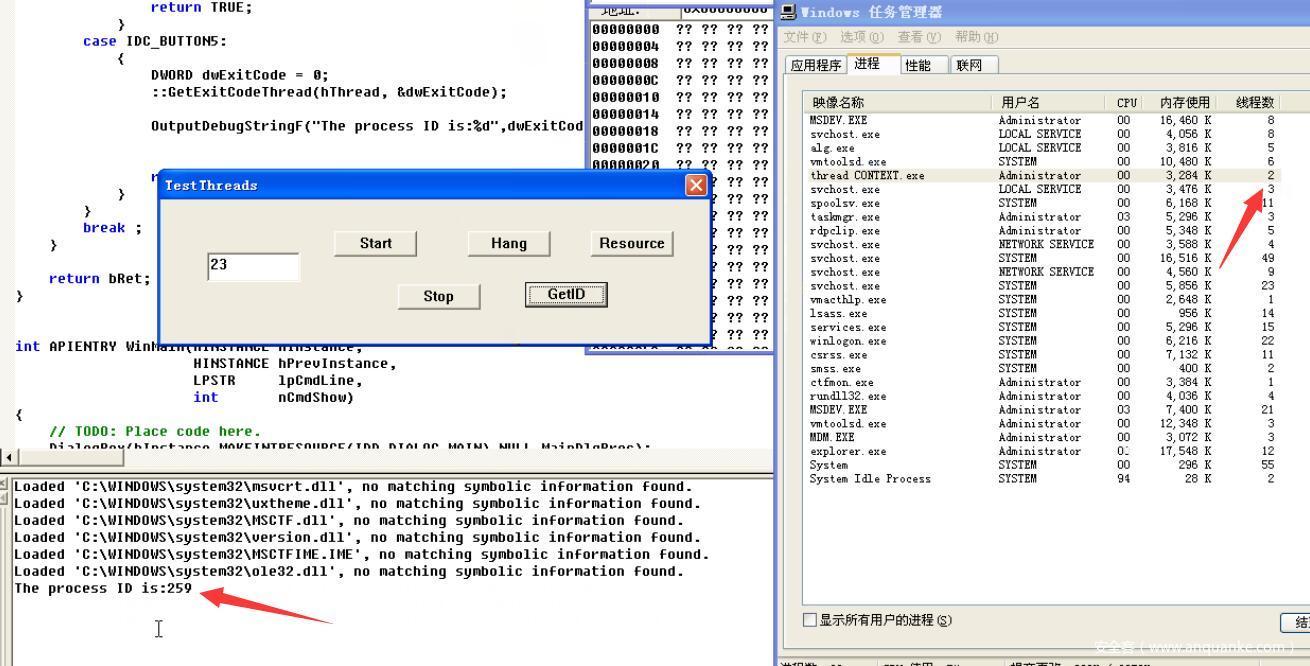The image size is (1310, 666).
Task: Toggle 显示所有用户的进程 checkbox
Action: click(x=811, y=620)
